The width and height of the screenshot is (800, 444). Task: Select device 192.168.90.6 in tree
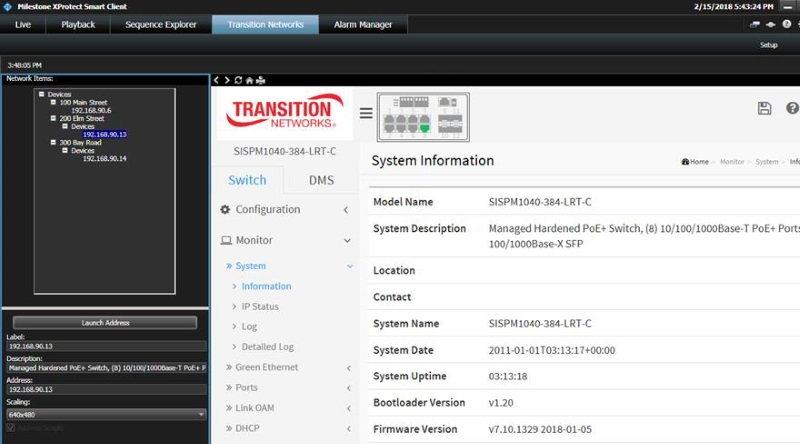[91, 110]
